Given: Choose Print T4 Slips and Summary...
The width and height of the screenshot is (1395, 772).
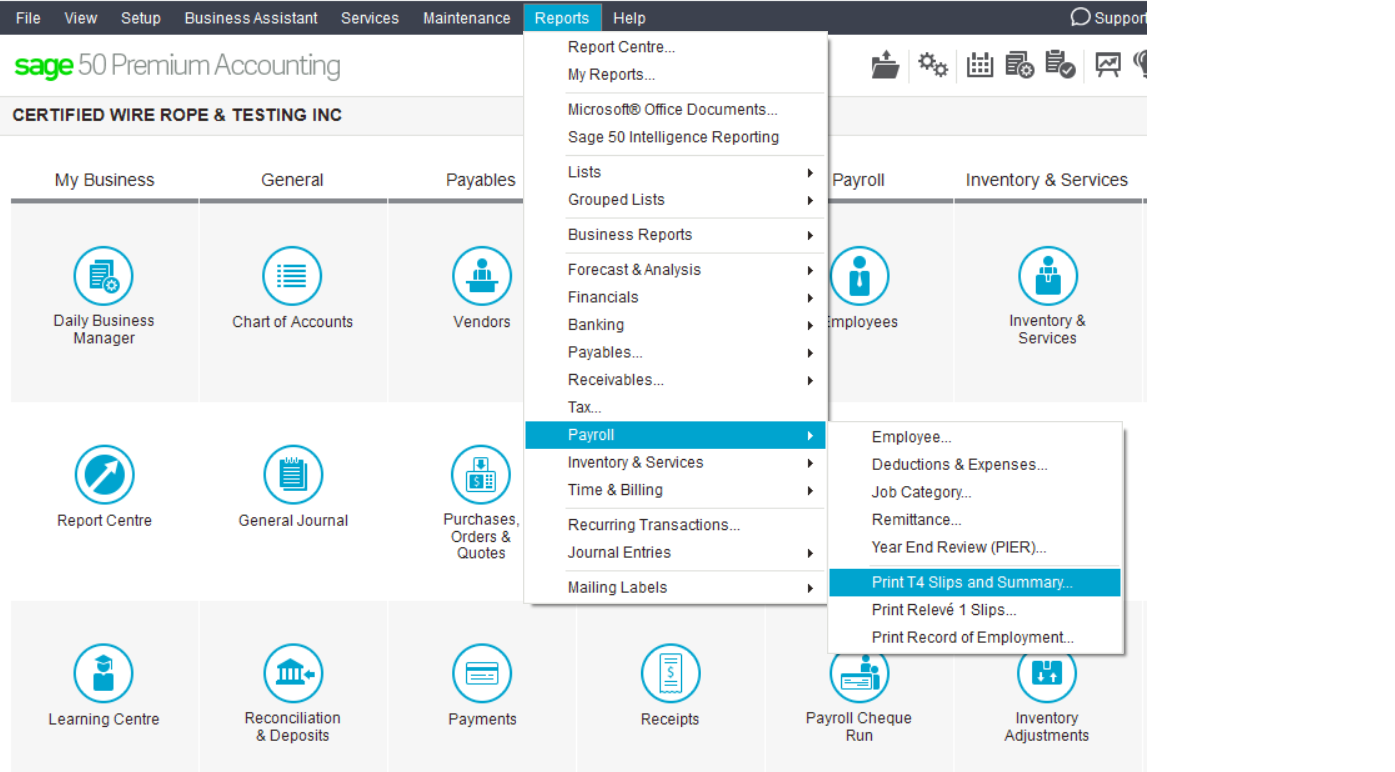Looking at the screenshot, I should click(x=975, y=582).
